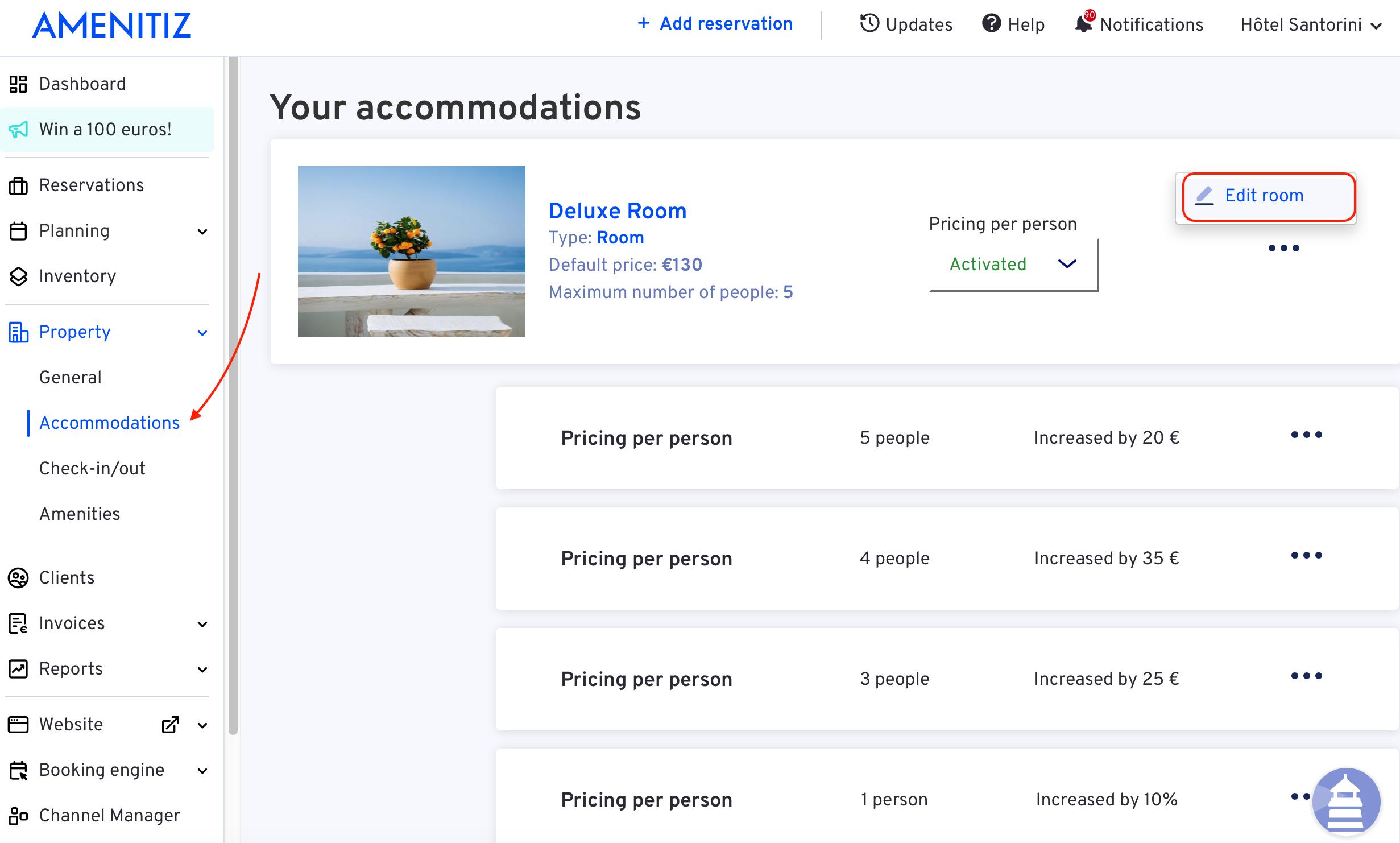
Task: Open Check-in/out settings
Action: click(92, 469)
